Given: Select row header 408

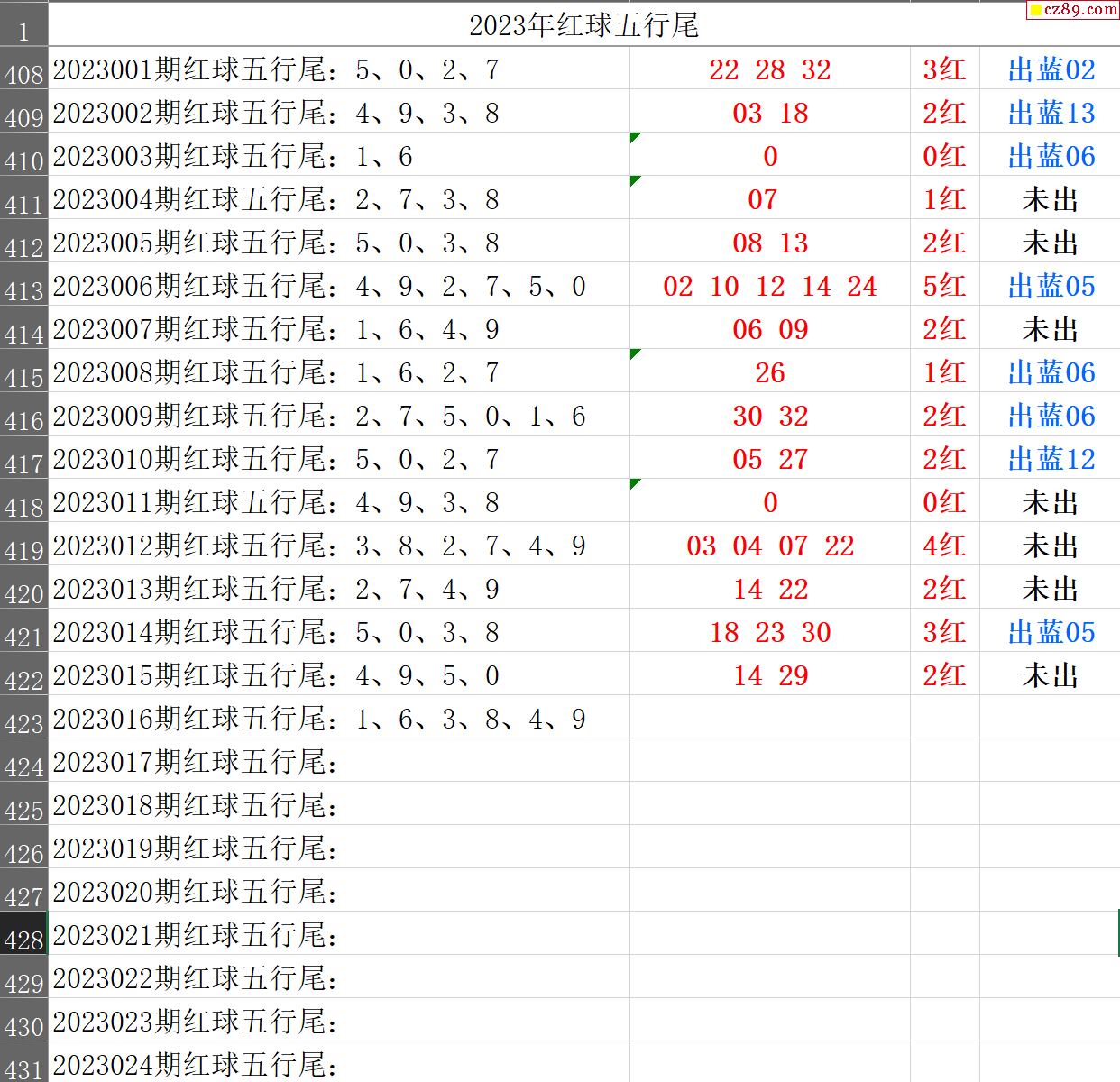Looking at the screenshot, I should click(23, 70).
